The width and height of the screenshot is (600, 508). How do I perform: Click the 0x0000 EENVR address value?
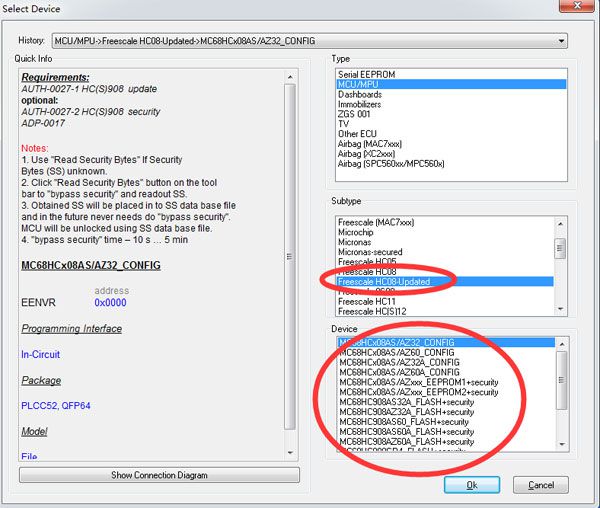(110, 303)
